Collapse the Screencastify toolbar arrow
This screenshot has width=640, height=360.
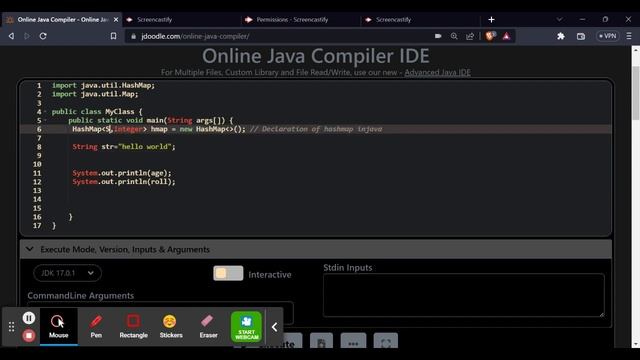pyautogui.click(x=275, y=327)
